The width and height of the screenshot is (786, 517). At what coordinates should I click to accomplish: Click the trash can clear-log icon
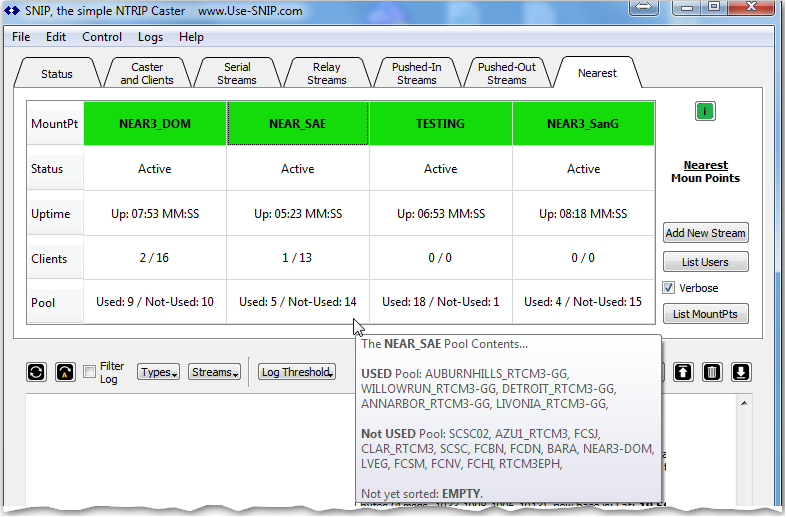pyautogui.click(x=711, y=372)
